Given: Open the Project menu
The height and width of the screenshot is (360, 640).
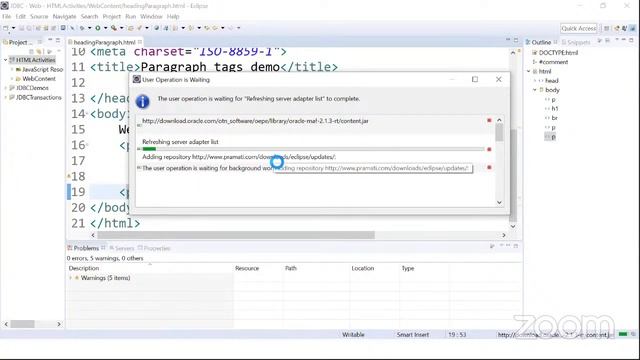Looking at the screenshot, I should pos(111,16).
